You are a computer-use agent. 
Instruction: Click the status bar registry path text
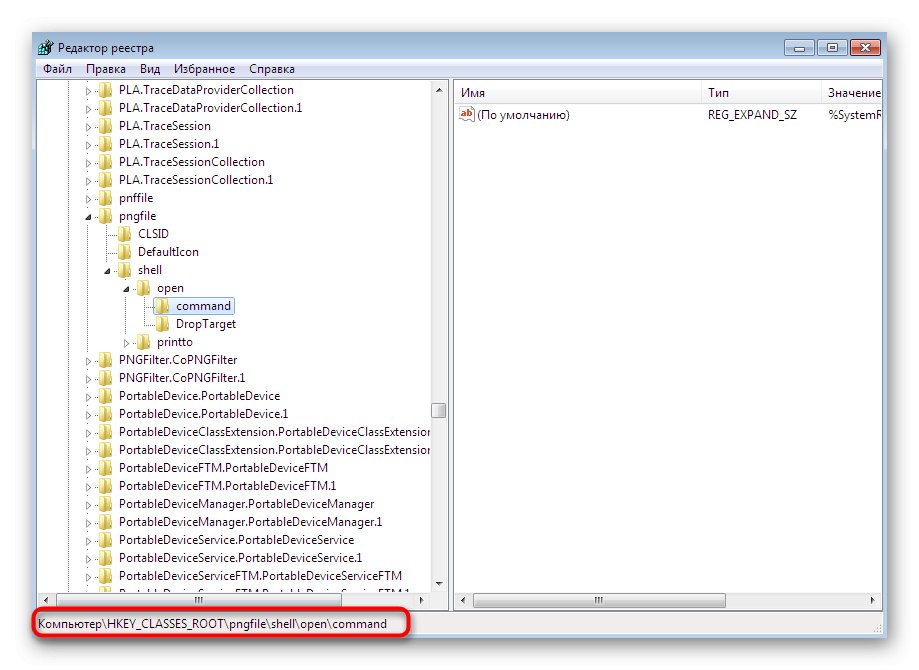point(212,624)
